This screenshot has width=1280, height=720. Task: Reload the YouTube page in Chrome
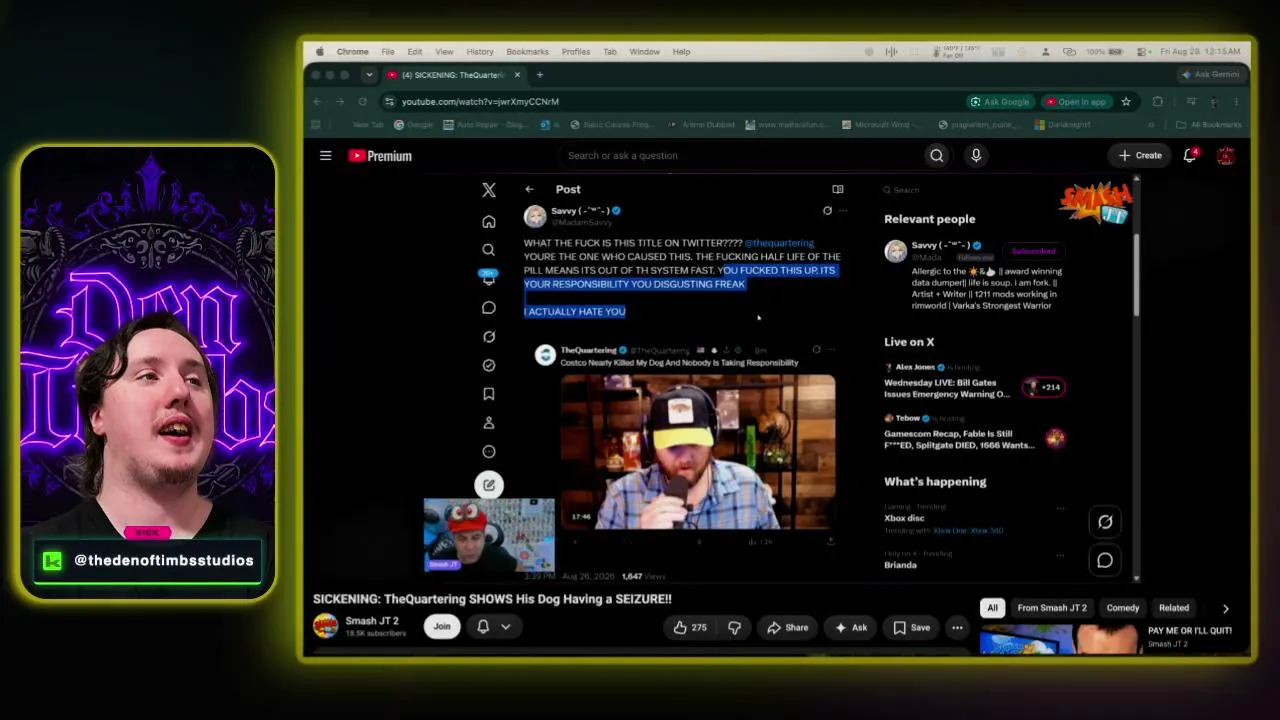362,101
